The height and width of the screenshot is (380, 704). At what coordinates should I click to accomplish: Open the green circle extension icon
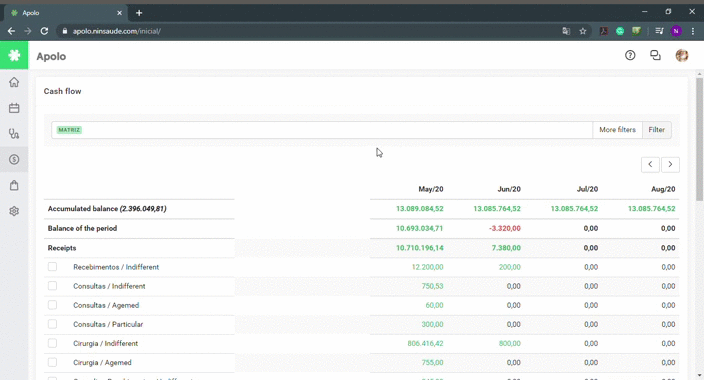(x=620, y=31)
